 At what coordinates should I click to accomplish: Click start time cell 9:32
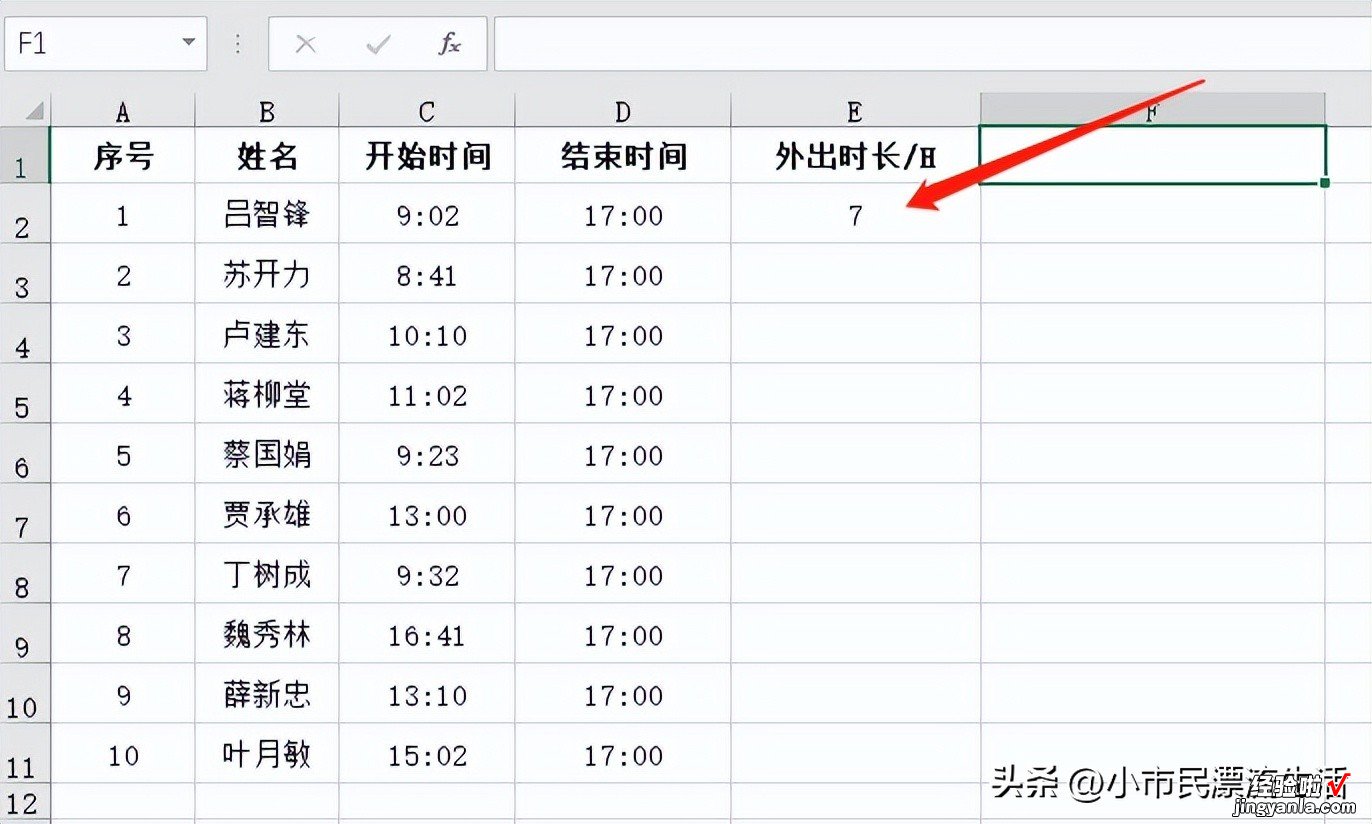[427, 574]
